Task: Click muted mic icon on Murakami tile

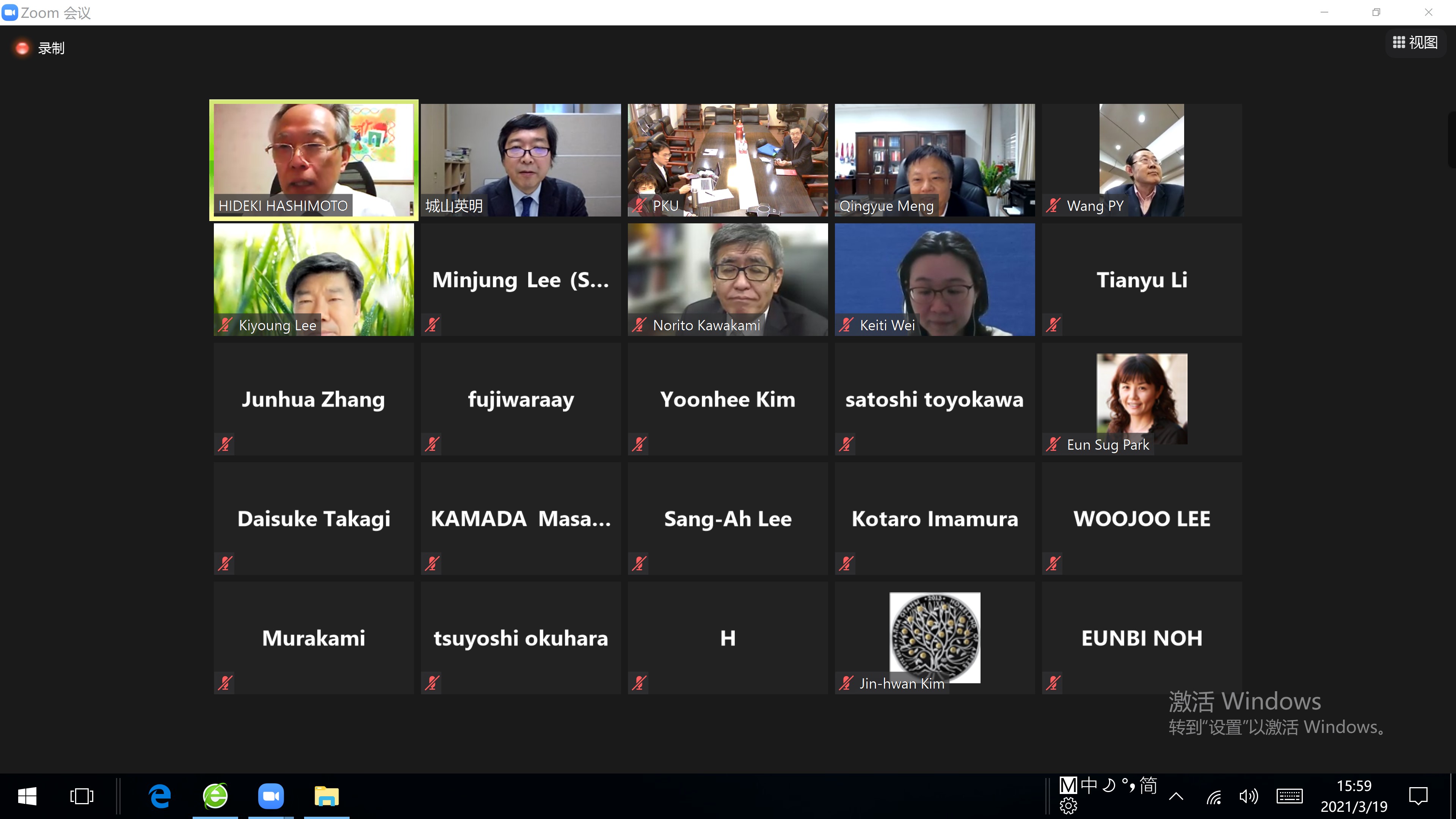Action: click(x=225, y=683)
